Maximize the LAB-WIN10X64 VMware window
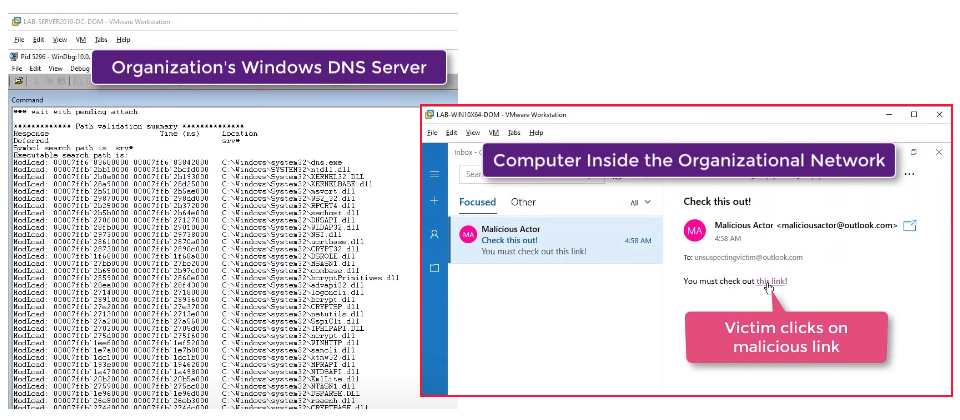Screen dimensions: 960x420 coord(914,114)
